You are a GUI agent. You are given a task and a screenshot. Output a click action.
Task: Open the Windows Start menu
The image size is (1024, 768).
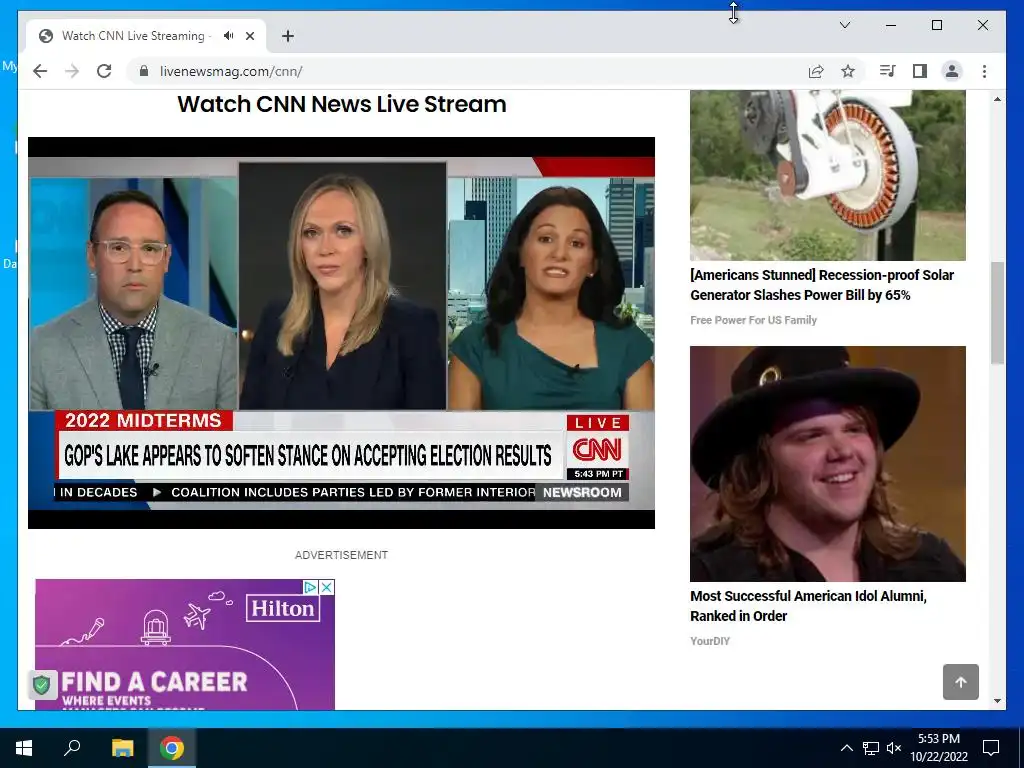[x=24, y=748]
